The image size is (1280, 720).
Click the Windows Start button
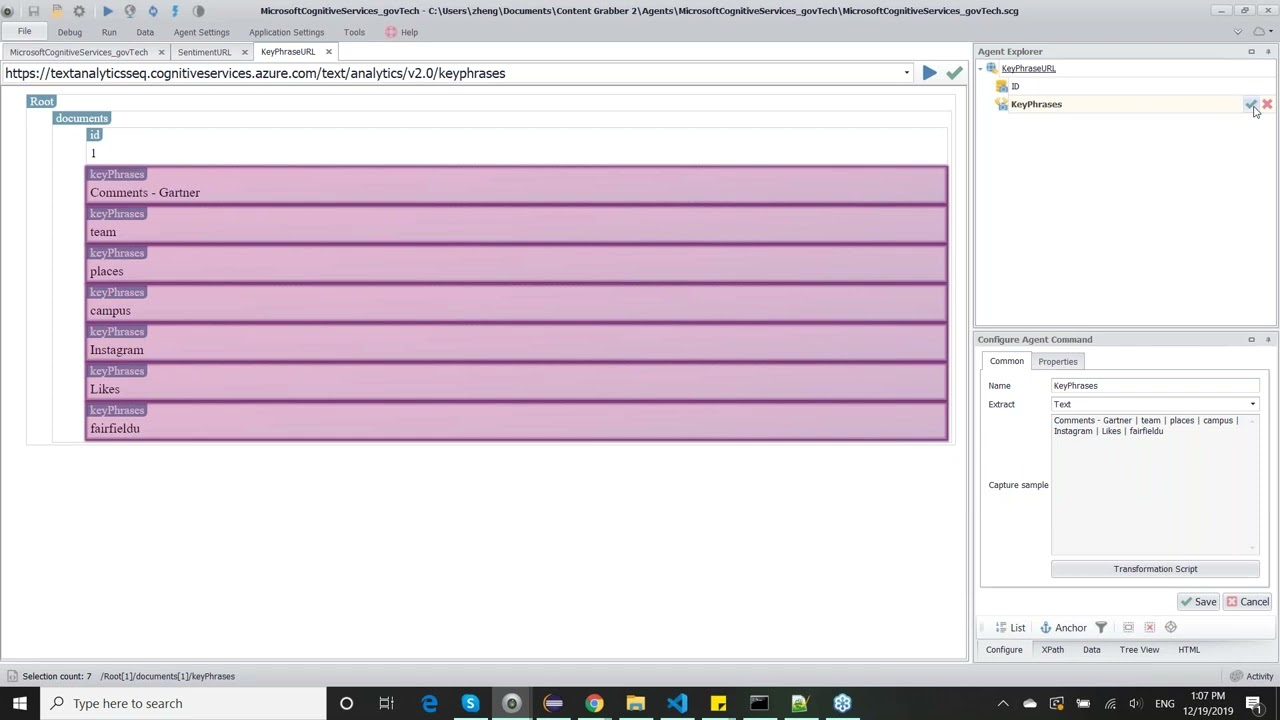tap(20, 703)
